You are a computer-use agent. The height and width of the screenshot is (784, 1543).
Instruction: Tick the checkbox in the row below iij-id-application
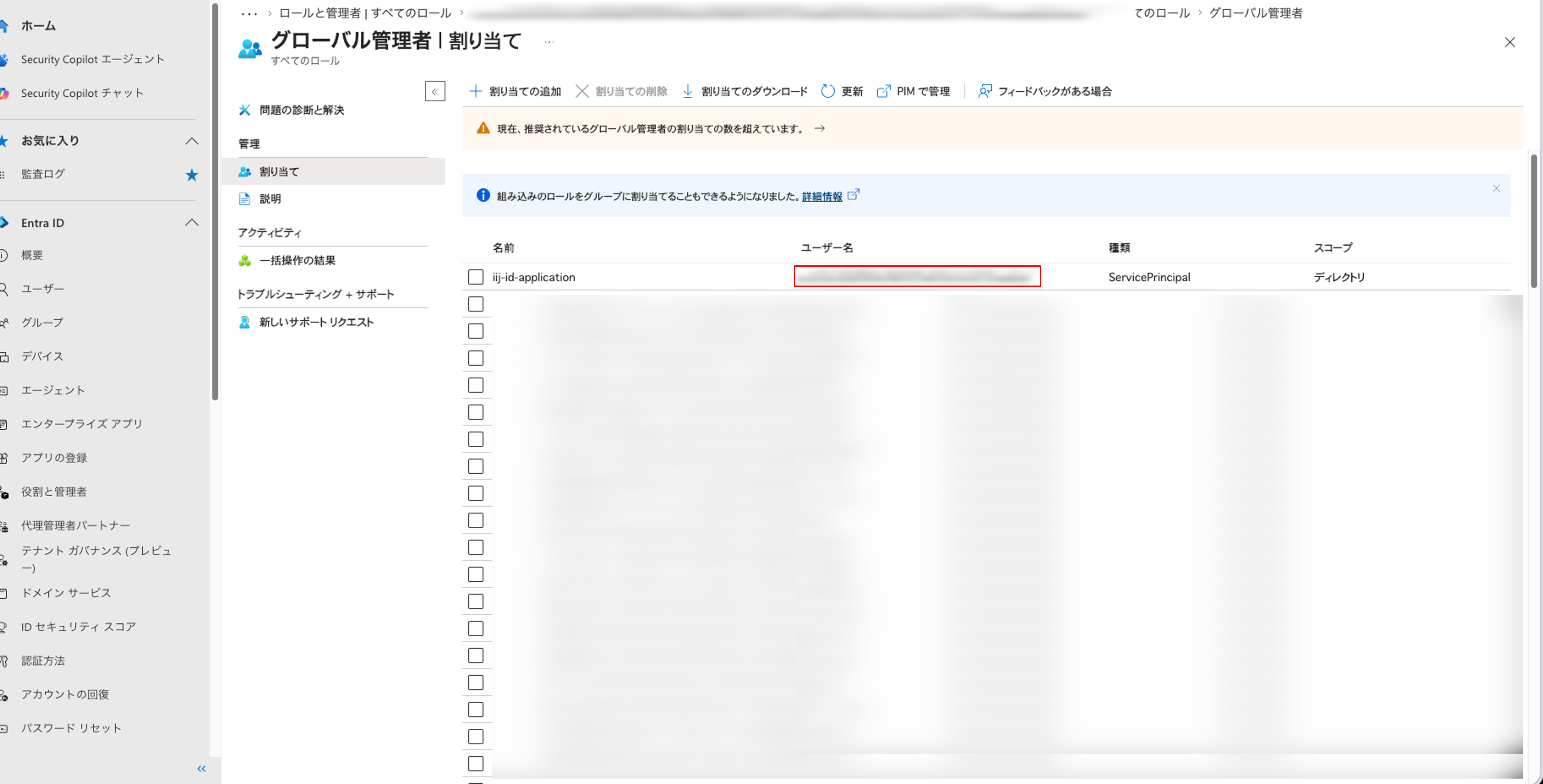coord(475,304)
